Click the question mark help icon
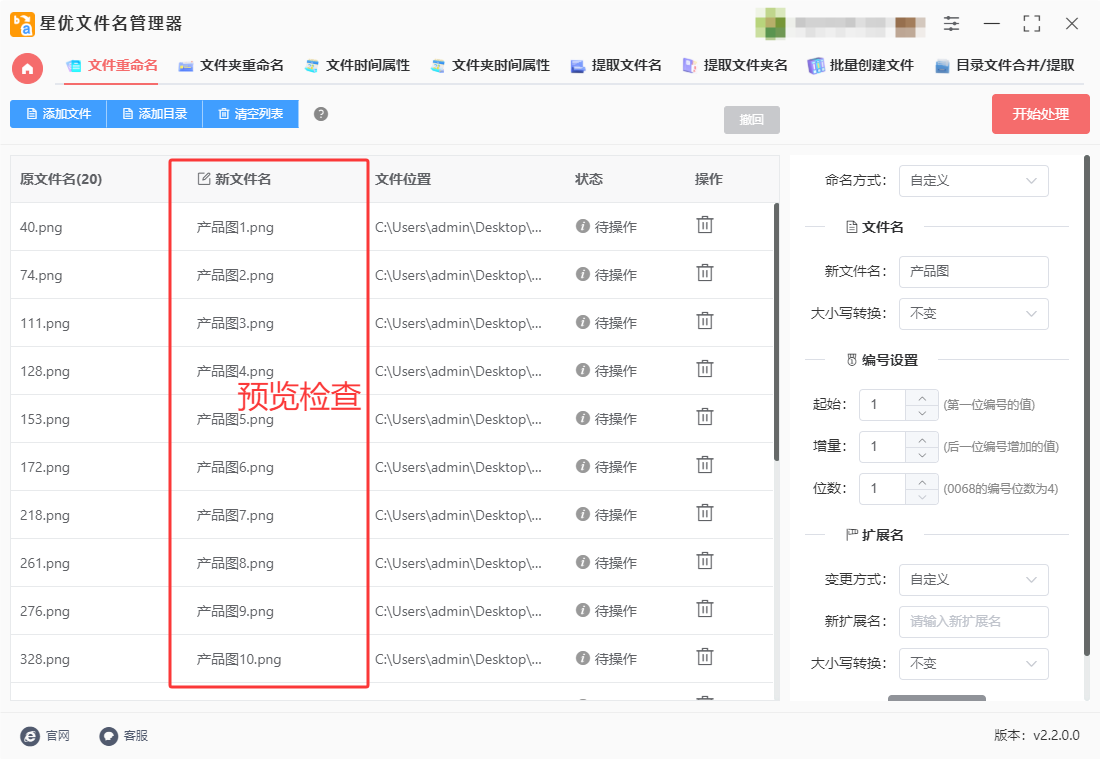1100x760 pixels. (321, 114)
